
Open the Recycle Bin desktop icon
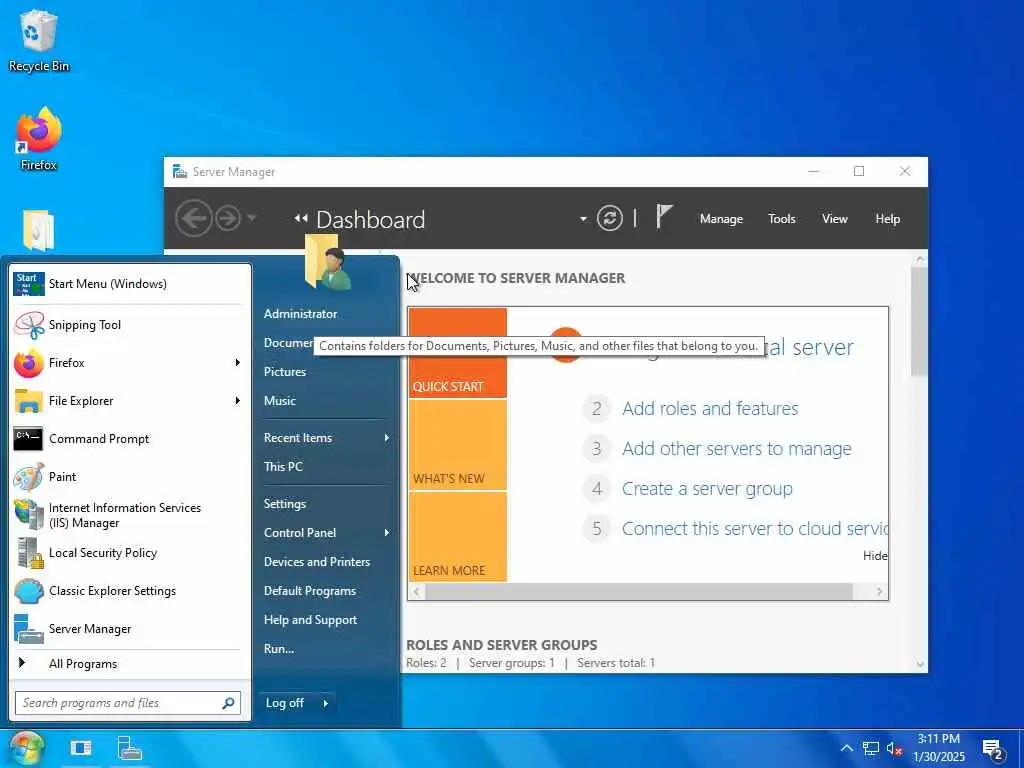click(x=38, y=40)
